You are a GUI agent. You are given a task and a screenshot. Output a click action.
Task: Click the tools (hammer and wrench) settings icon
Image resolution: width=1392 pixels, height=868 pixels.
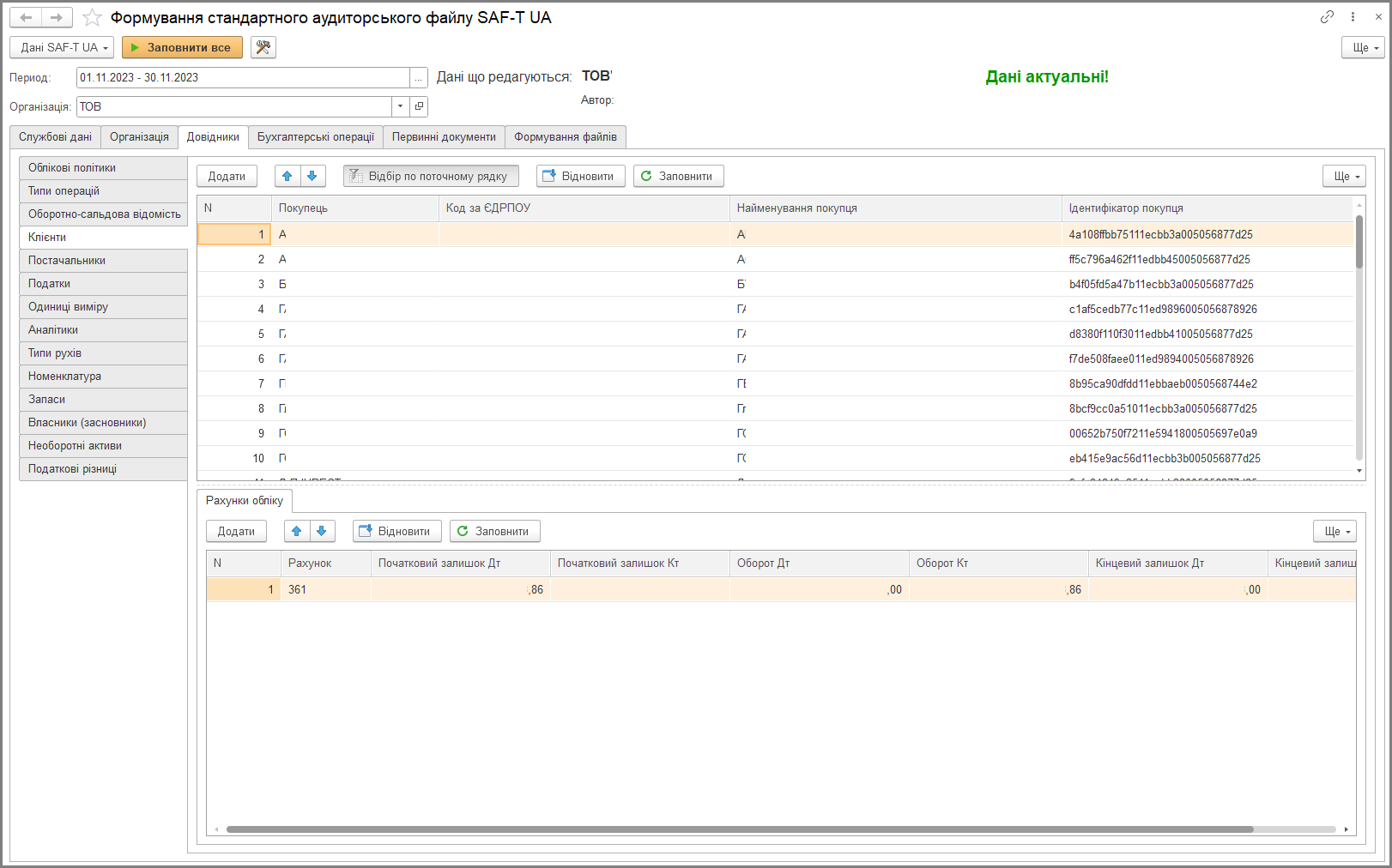263,47
